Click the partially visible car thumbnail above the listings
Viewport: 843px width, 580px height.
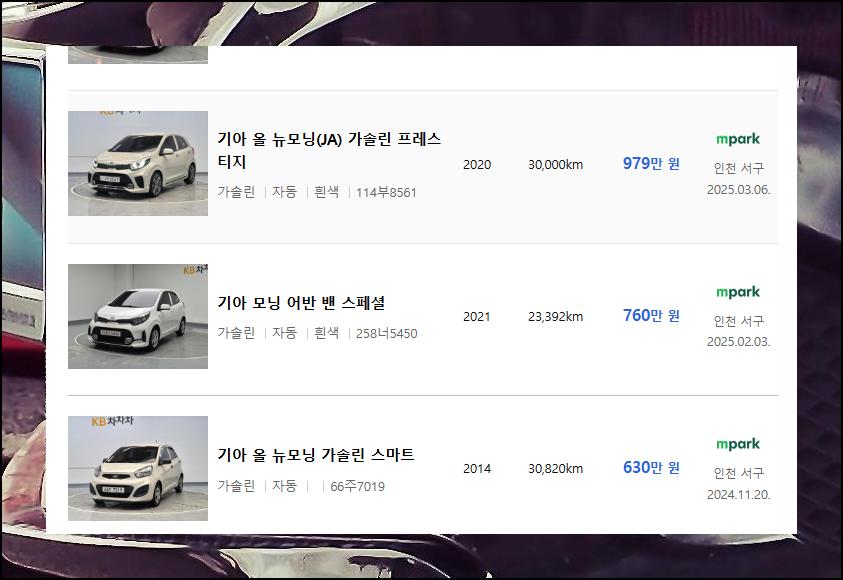coord(138,55)
